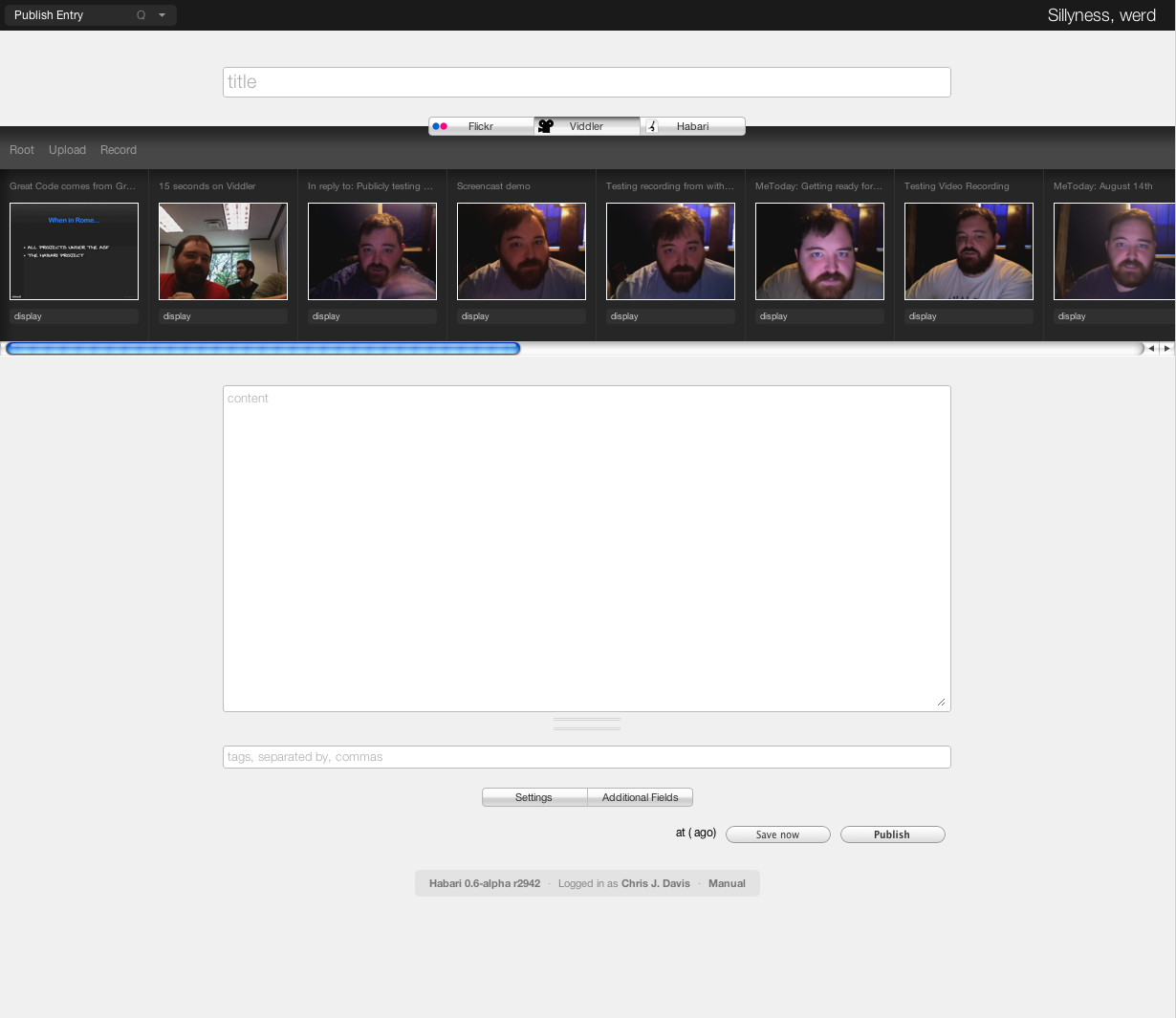Click scrollbar right arrow in media strip
The width and height of the screenshot is (1176, 1018).
tap(1166, 349)
